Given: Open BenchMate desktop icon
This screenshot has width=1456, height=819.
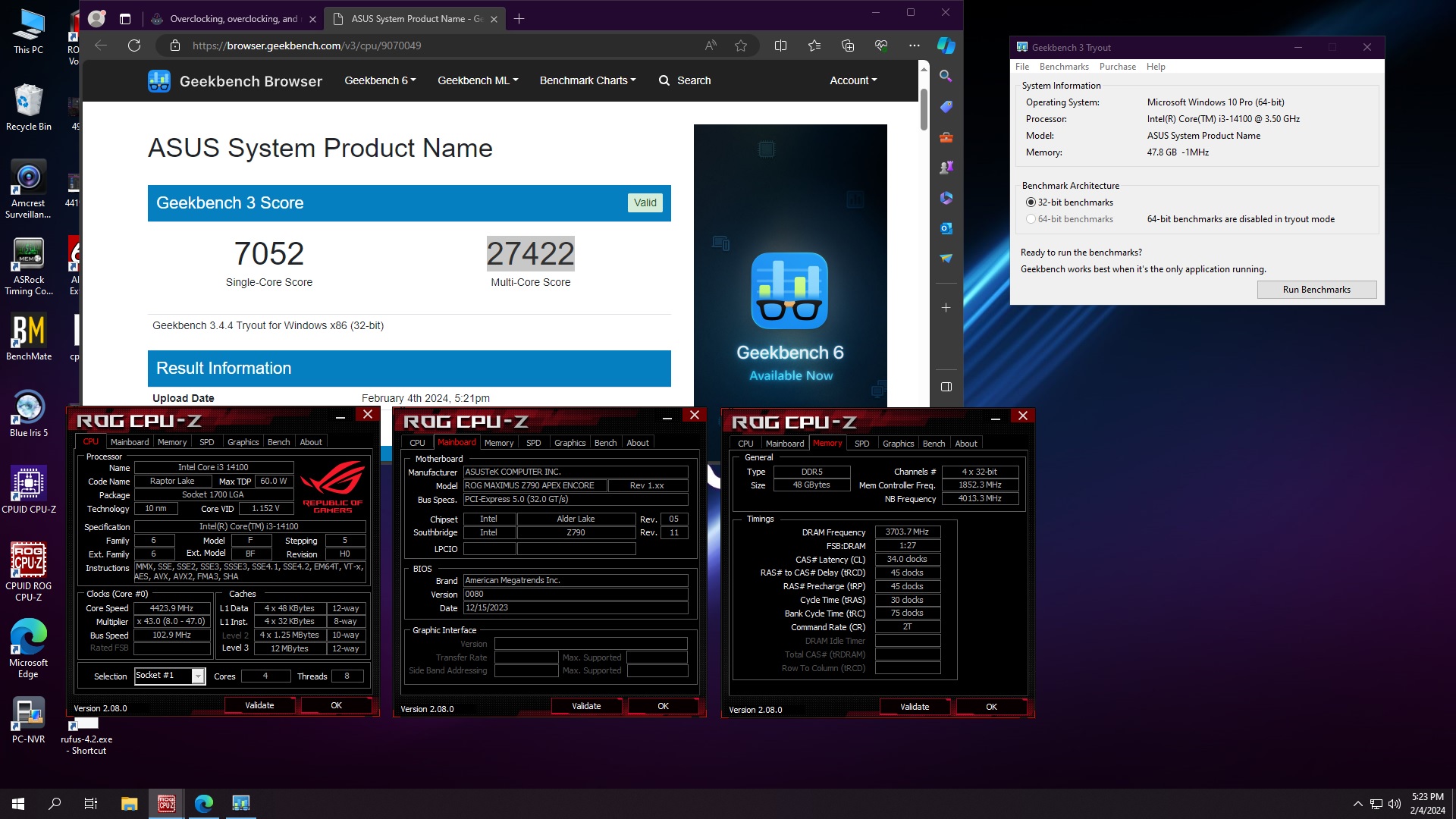Looking at the screenshot, I should point(29,337).
